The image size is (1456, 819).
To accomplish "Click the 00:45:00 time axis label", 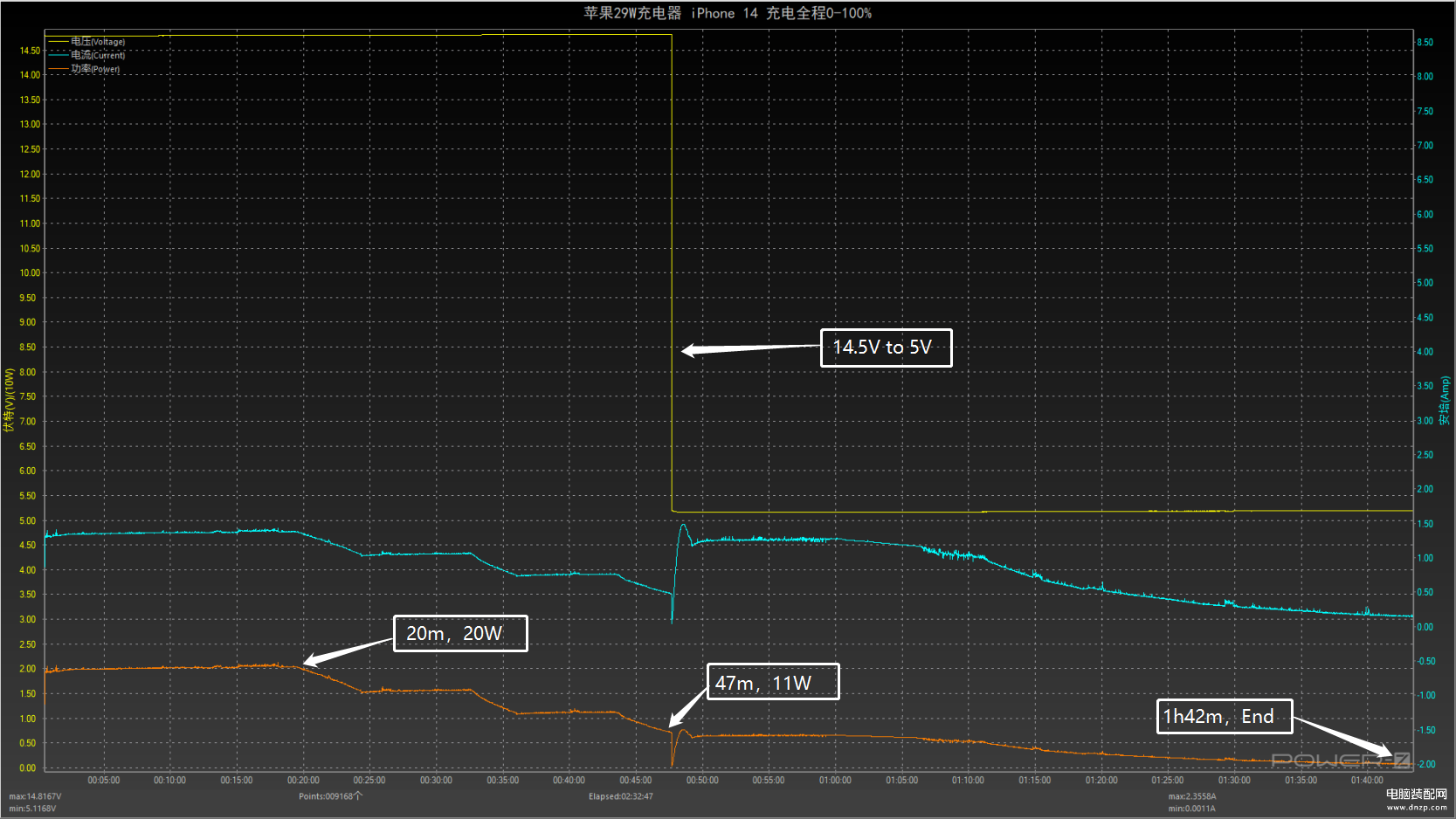I will tap(636, 781).
